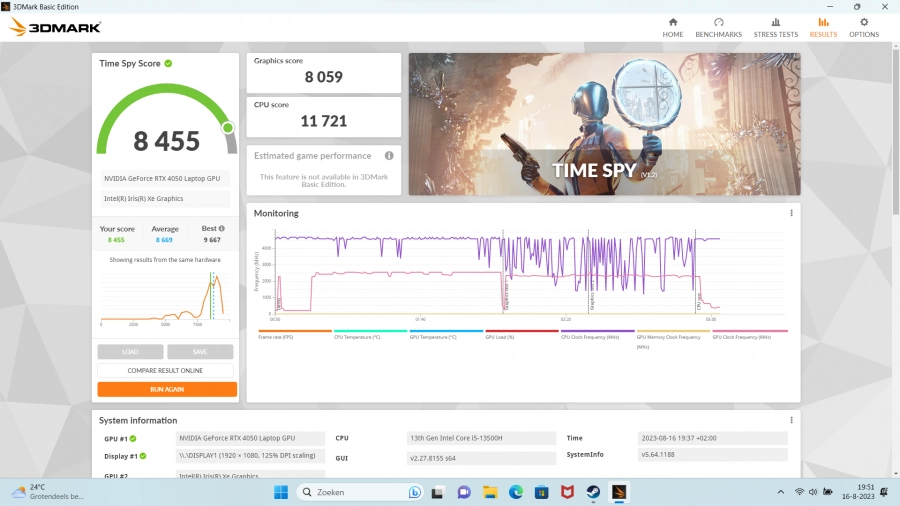Click the GUI version v2.27.8155 s64
This screenshot has height=506, width=900.
tap(481, 458)
